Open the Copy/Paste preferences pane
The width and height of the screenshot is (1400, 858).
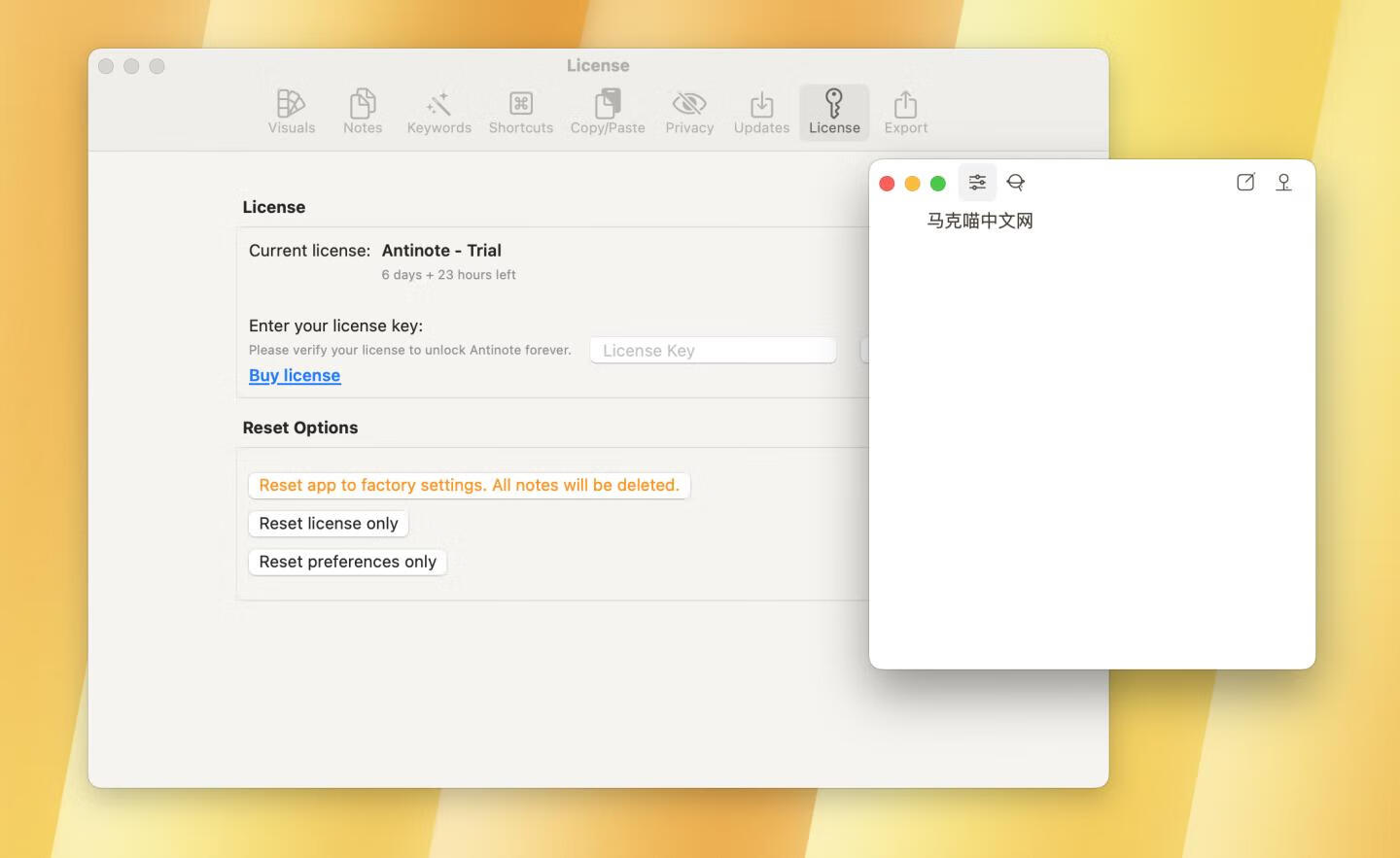coord(607,111)
